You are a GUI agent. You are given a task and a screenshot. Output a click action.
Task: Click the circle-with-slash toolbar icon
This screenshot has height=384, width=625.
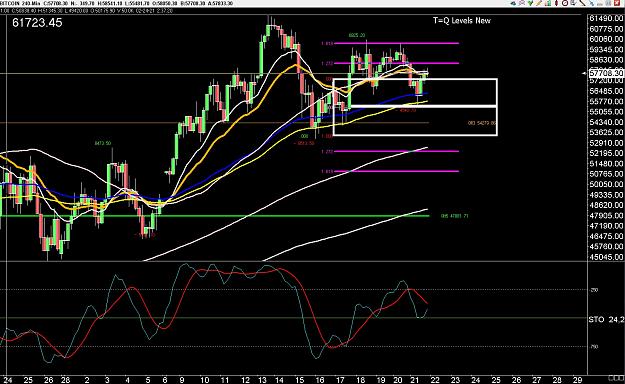(565, 3)
